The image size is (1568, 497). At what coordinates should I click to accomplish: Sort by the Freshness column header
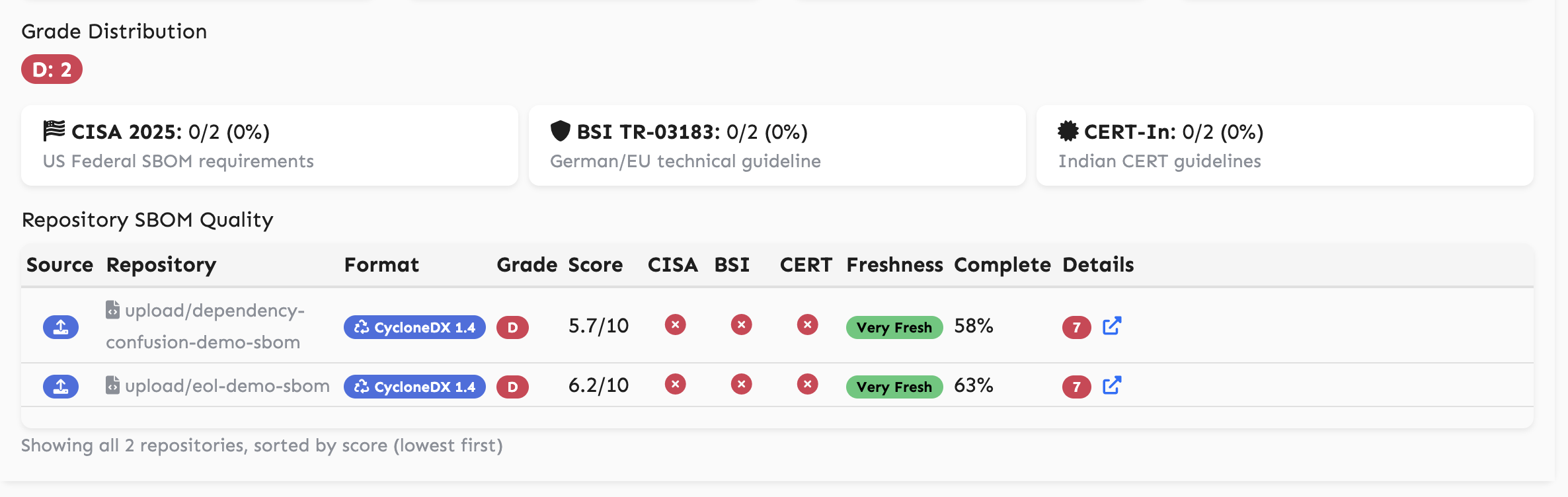894,265
